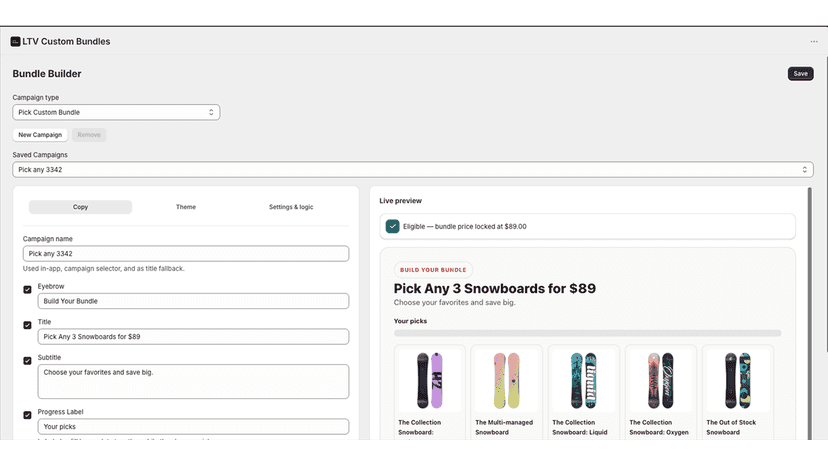Toggle the Progress Label checkbox
The image size is (828, 466).
point(27,415)
